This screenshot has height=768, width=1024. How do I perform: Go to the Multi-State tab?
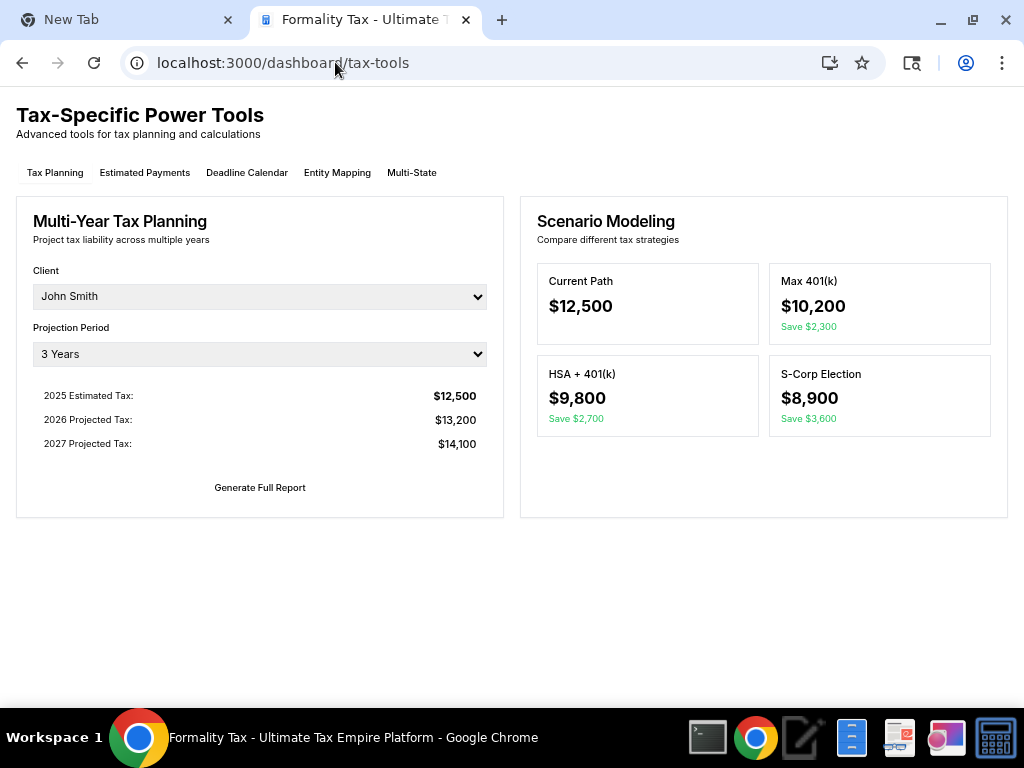[x=412, y=173]
